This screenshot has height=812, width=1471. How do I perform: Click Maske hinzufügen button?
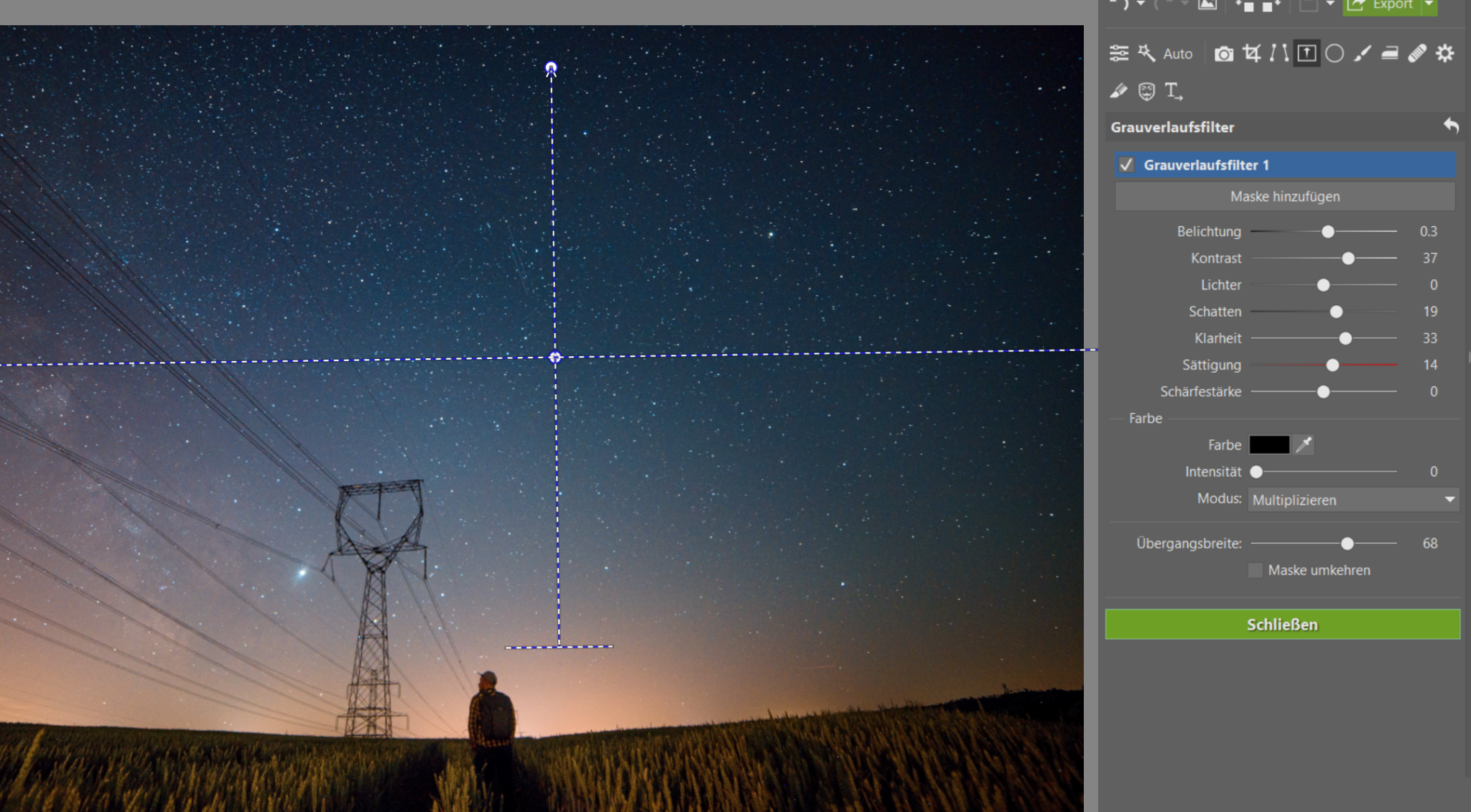pos(1284,196)
